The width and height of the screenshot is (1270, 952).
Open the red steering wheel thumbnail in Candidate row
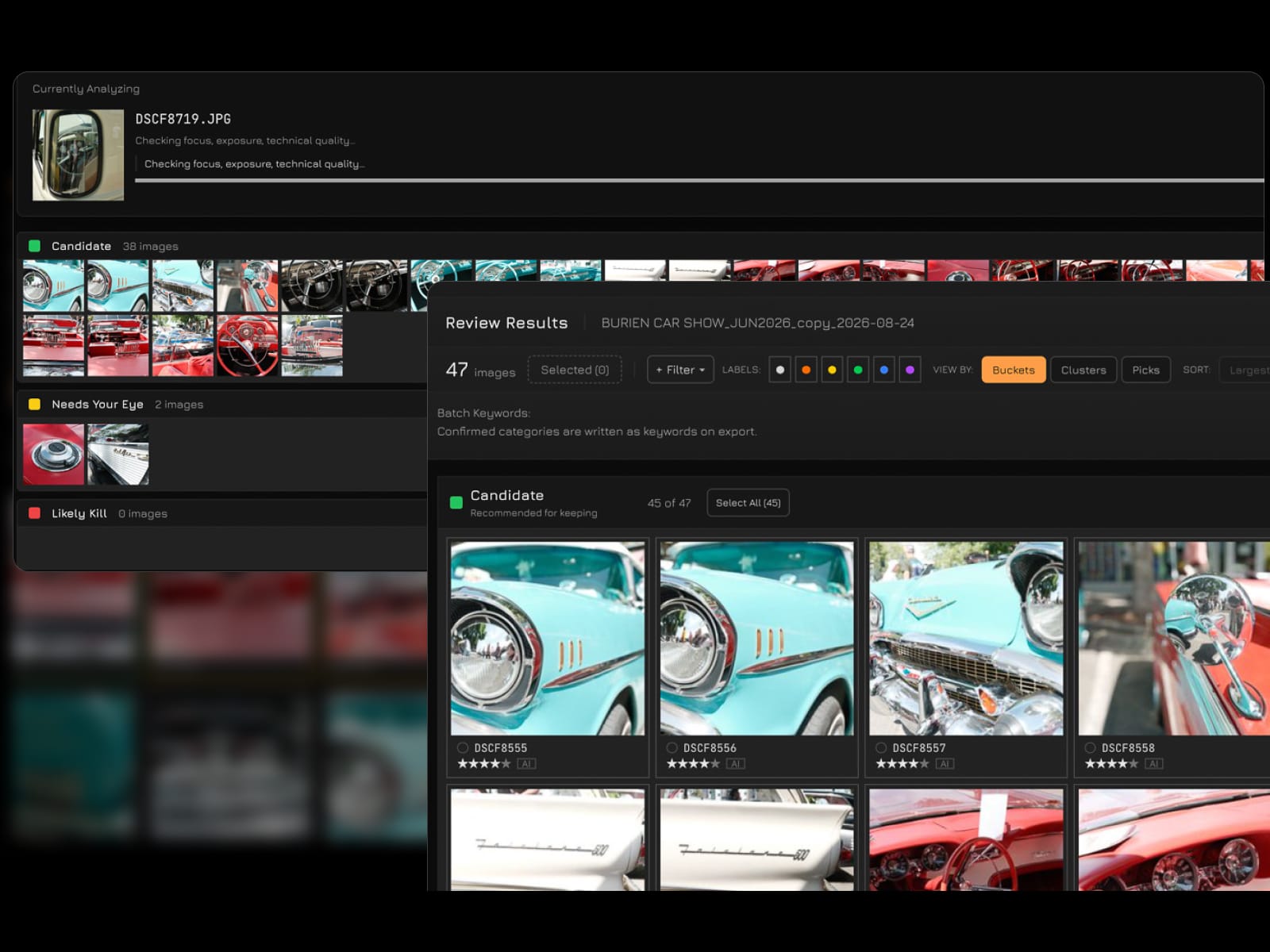[248, 346]
